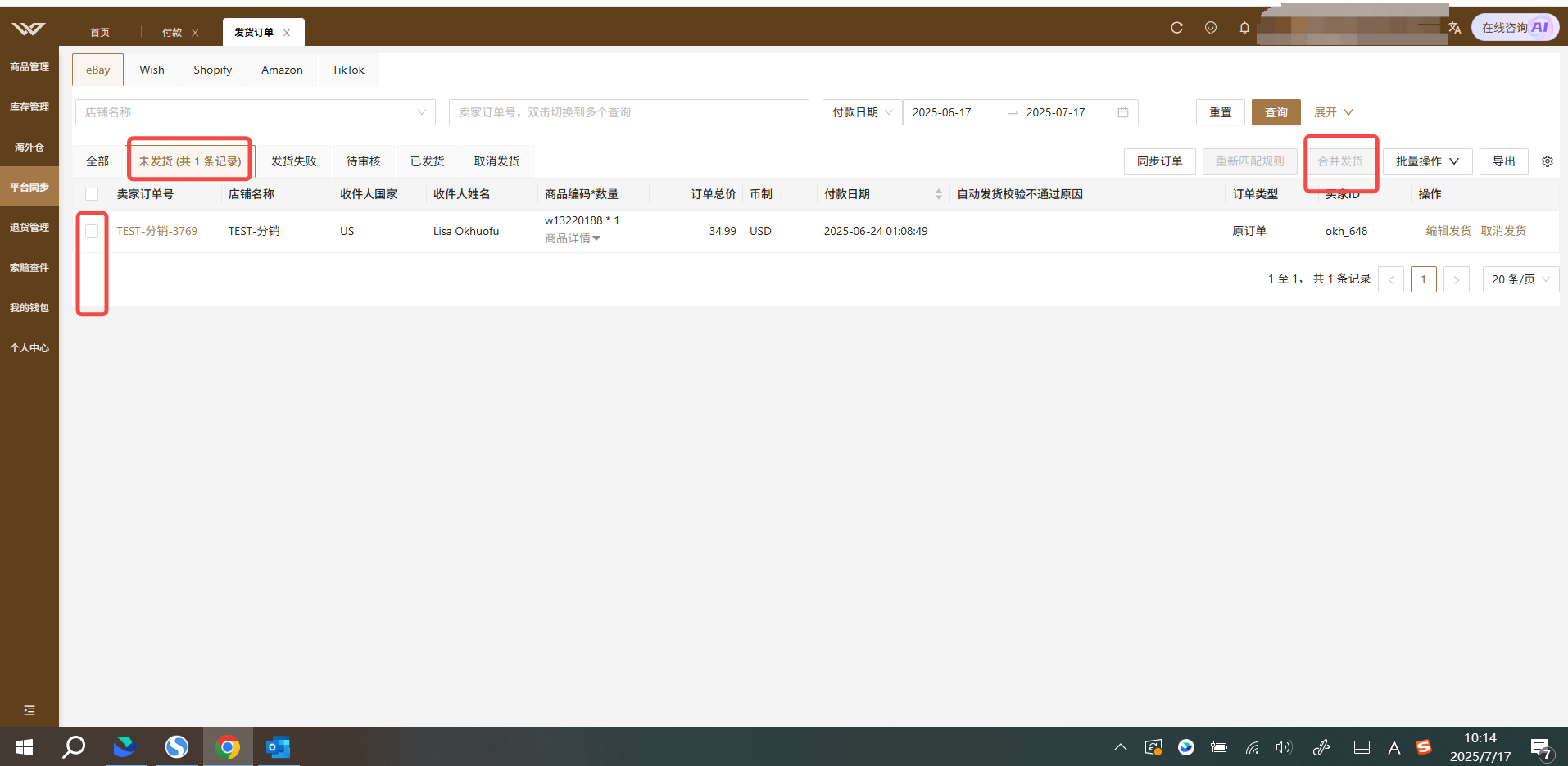1568x766 pixels.
Task: Open volume control in tray
Action: (1284, 747)
